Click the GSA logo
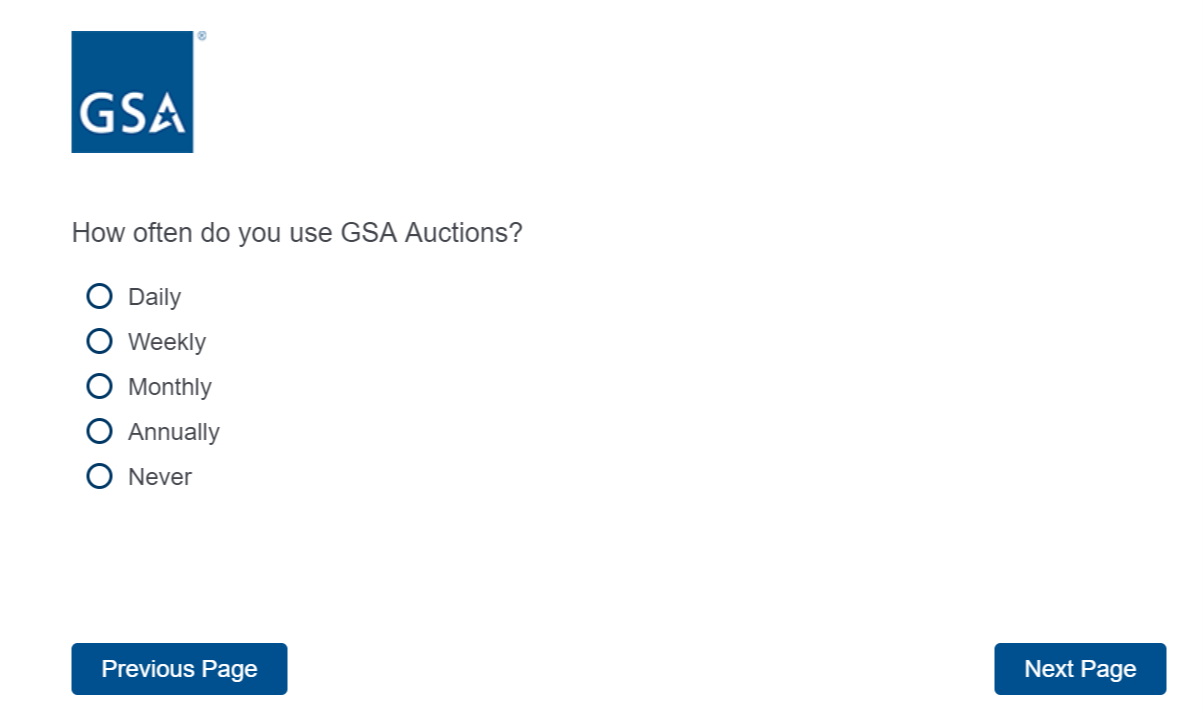Screen dimensions: 1203x713 [x=132, y=92]
